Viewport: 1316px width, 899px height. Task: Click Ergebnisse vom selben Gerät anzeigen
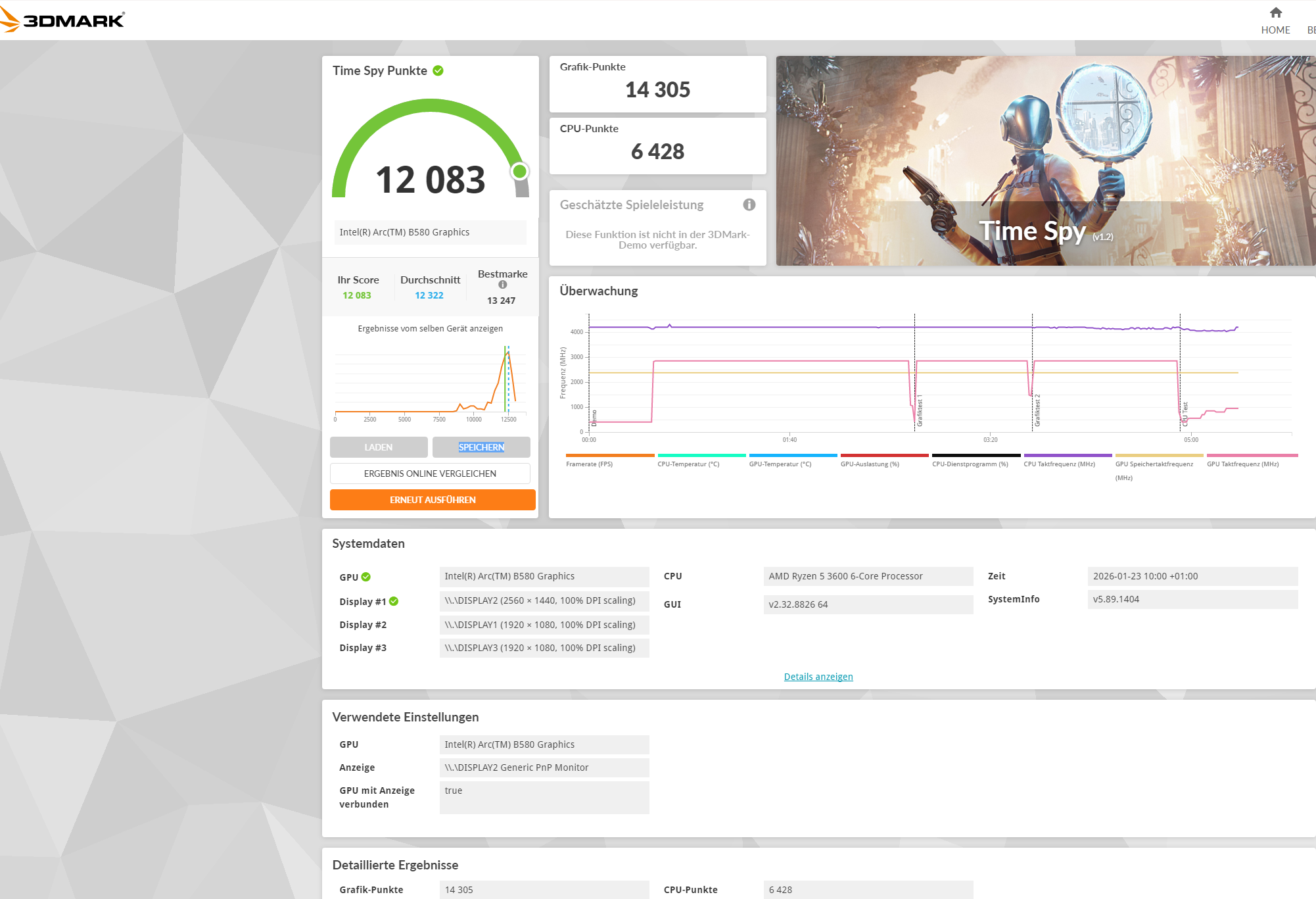[x=431, y=329]
